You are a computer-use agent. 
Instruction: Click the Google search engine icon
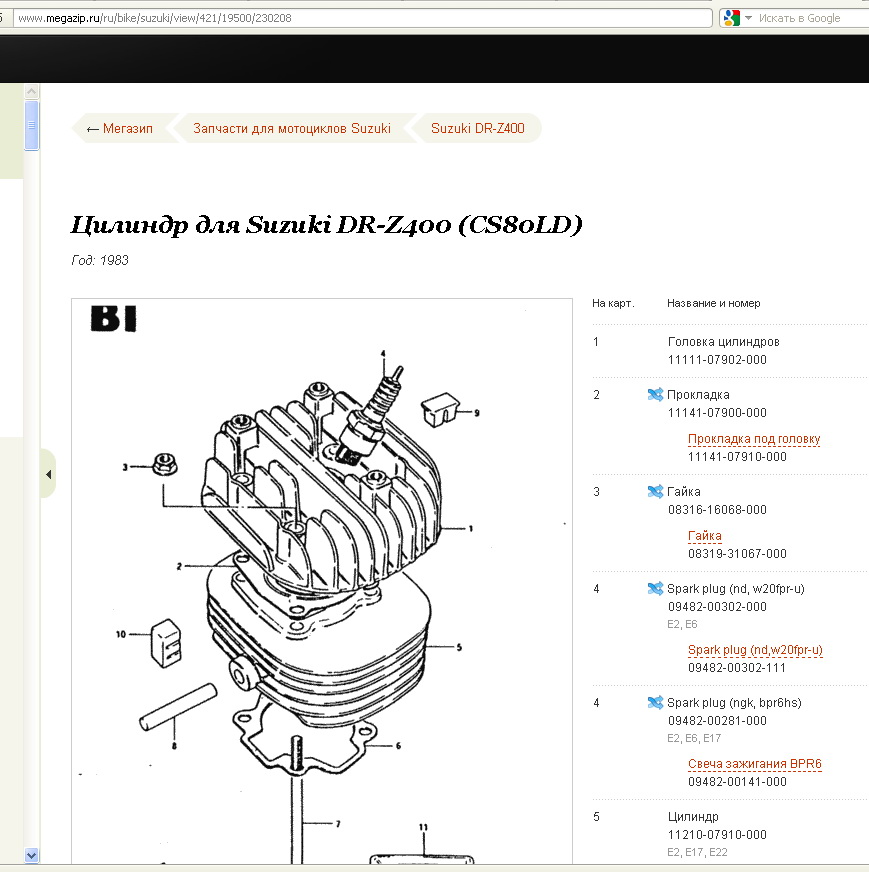click(732, 18)
